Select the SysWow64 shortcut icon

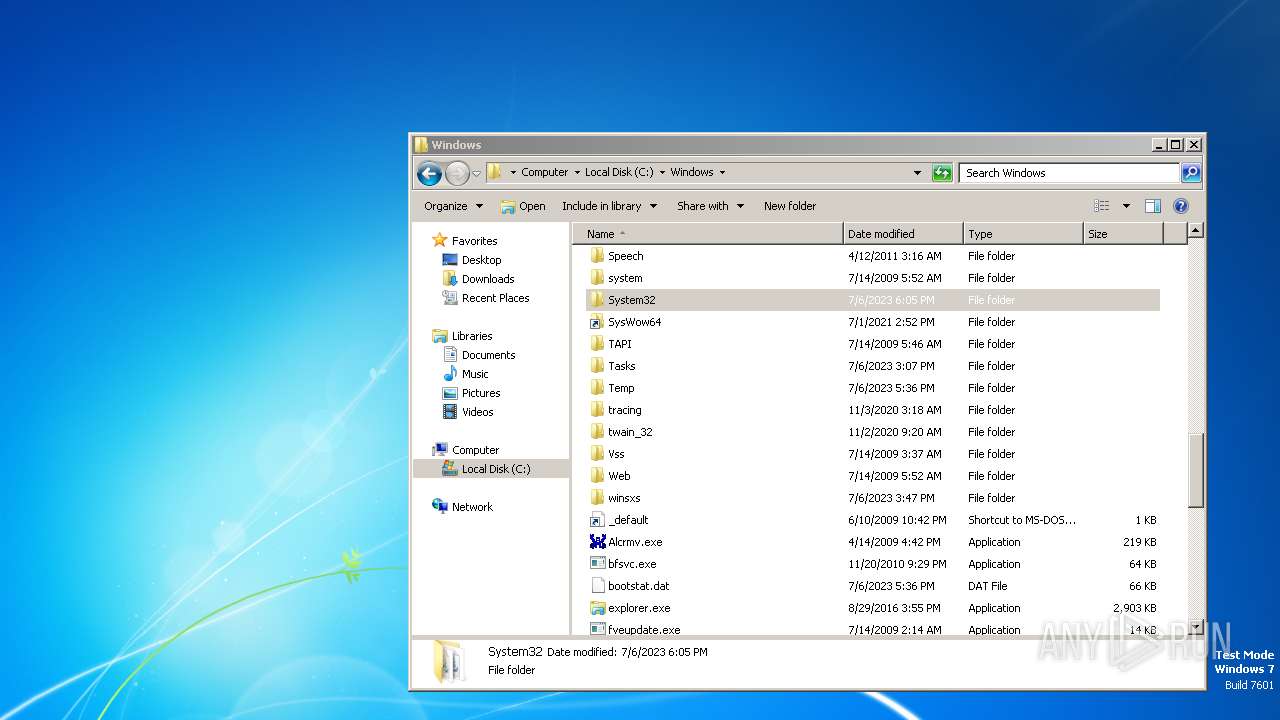click(597, 322)
